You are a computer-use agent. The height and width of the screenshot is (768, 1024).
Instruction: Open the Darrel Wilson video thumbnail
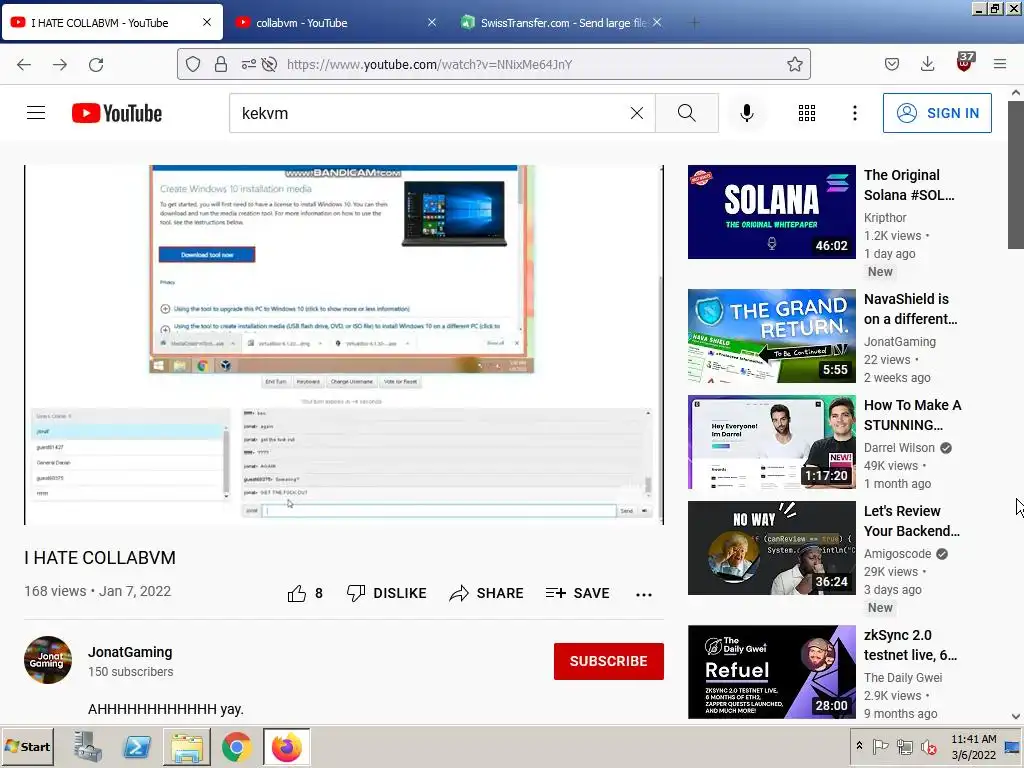771,441
